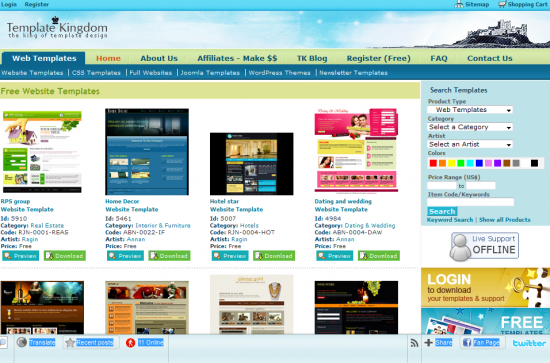Click the Translate globe icon
Screen dimensions: 550x363
coord(22,342)
